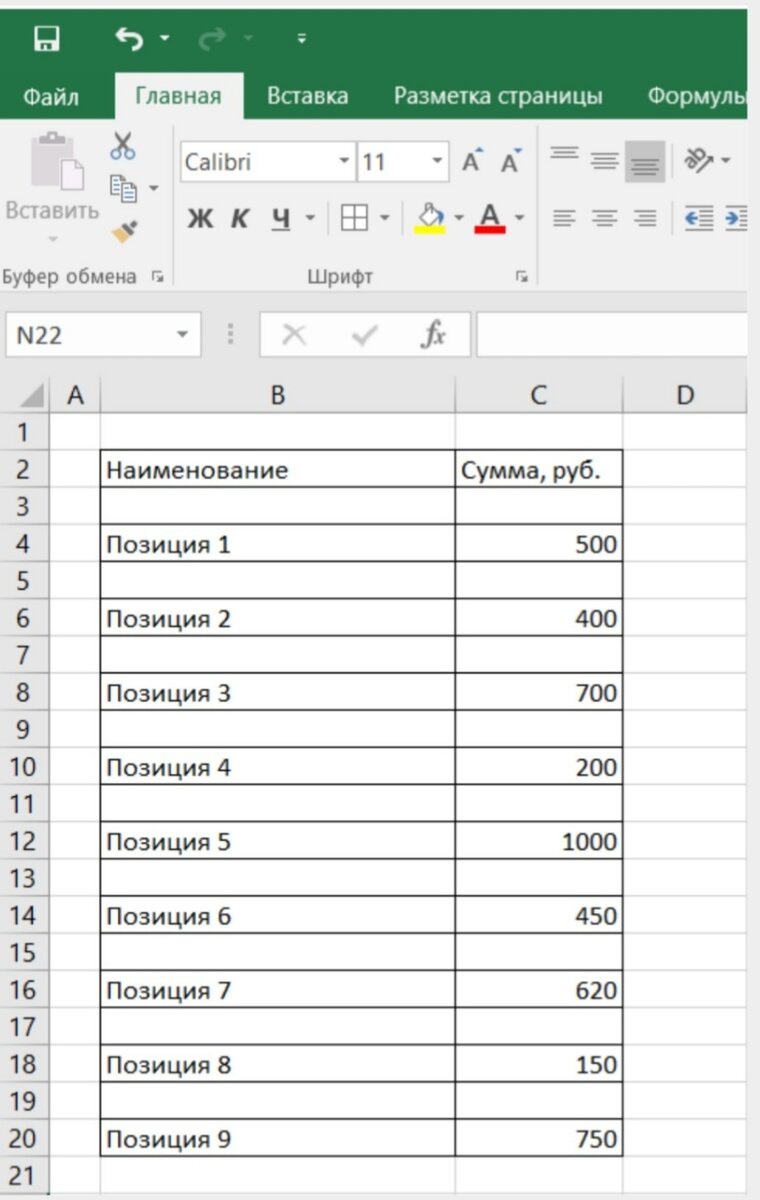The image size is (760, 1200).
Task: Toggle italic К formatting
Action: (239, 218)
